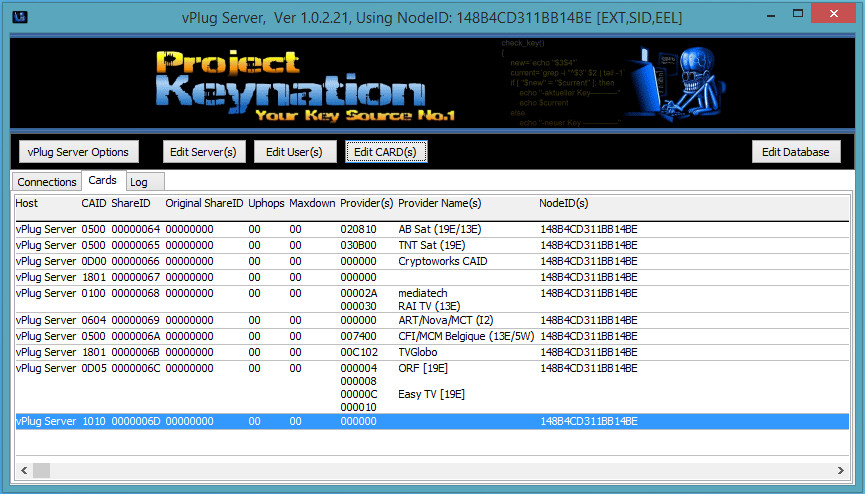This screenshot has width=865, height=494.
Task: Select the TNT Sat (19E) card row
Action: 432,245
